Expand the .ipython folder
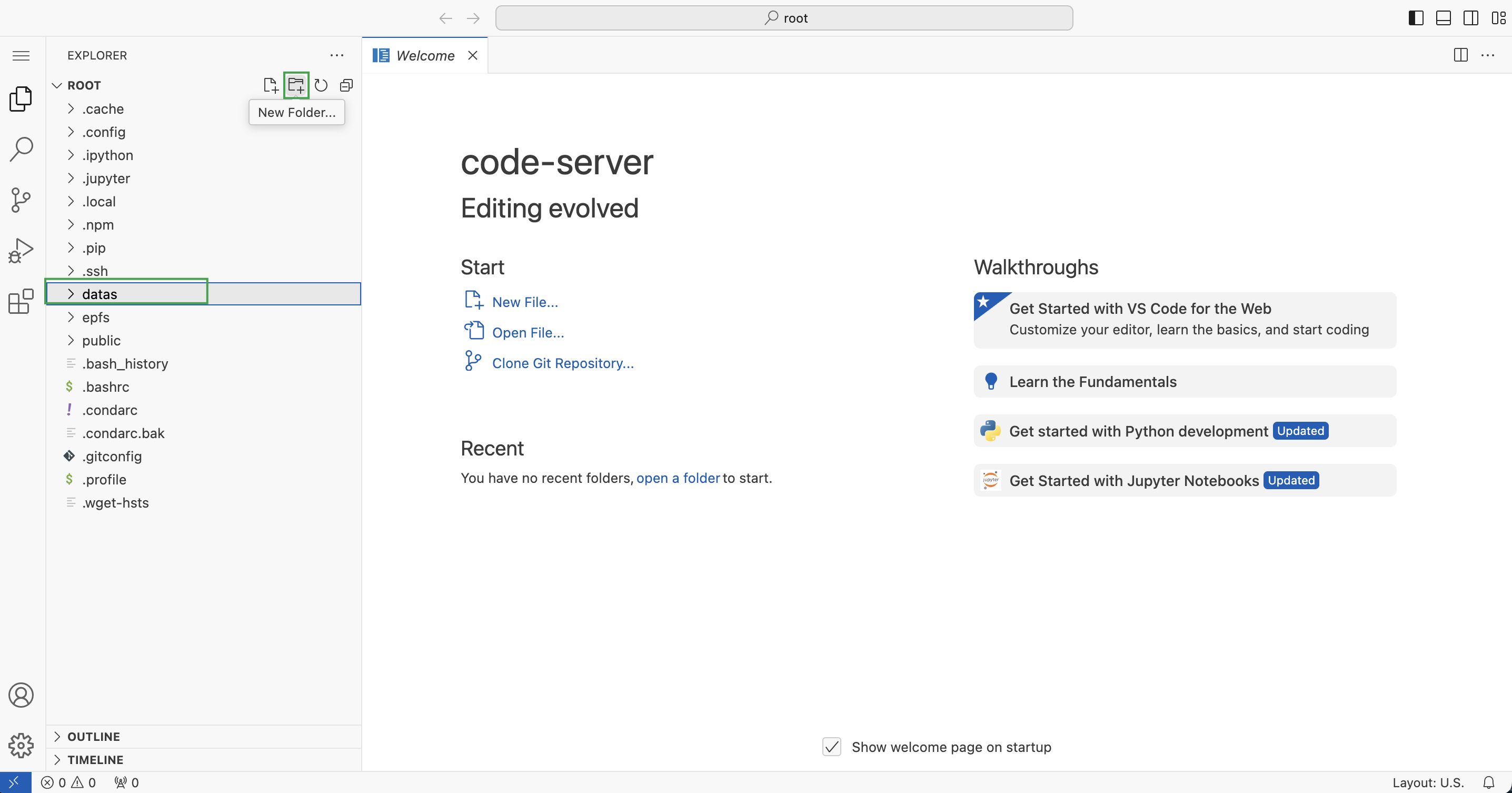The height and width of the screenshot is (793, 1512). (203, 155)
